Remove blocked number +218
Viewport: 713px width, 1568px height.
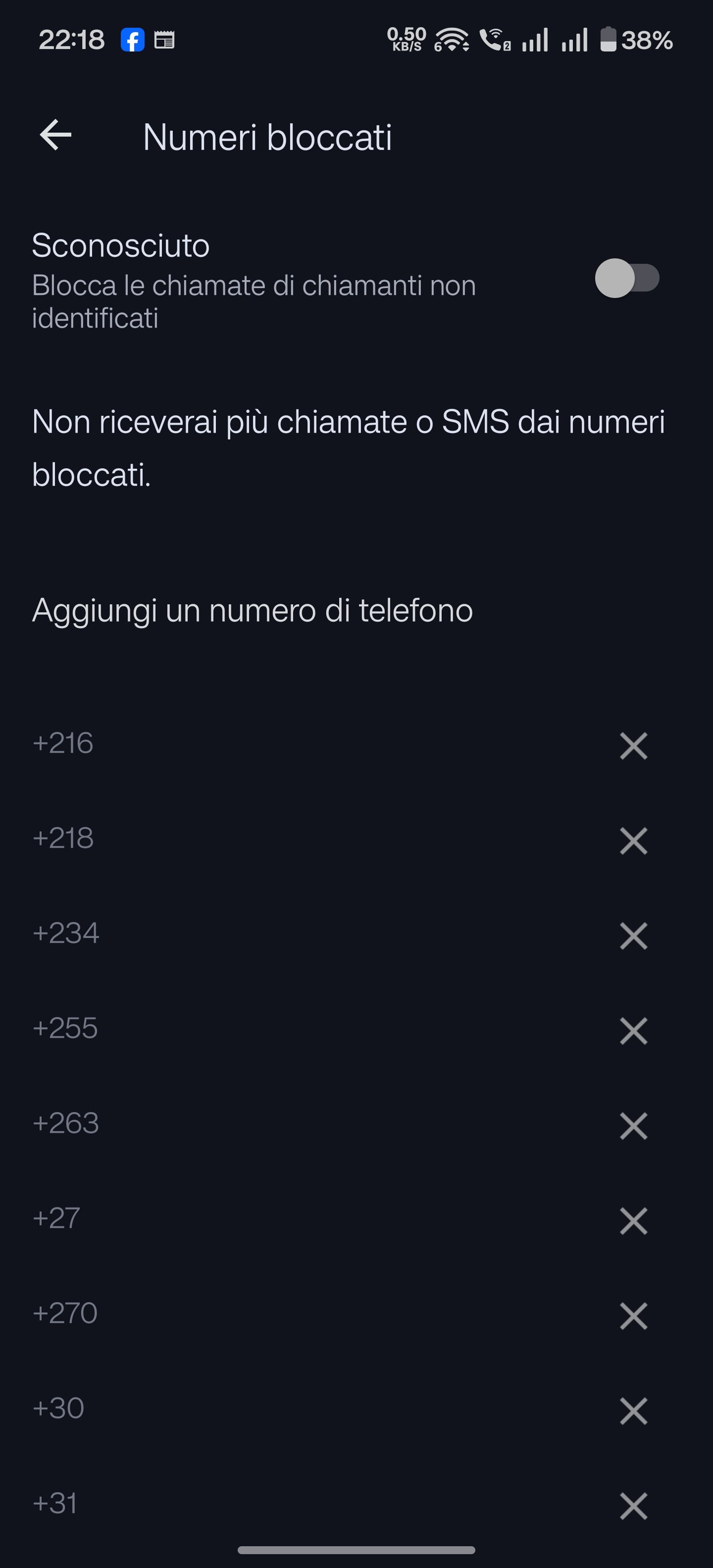click(x=633, y=840)
